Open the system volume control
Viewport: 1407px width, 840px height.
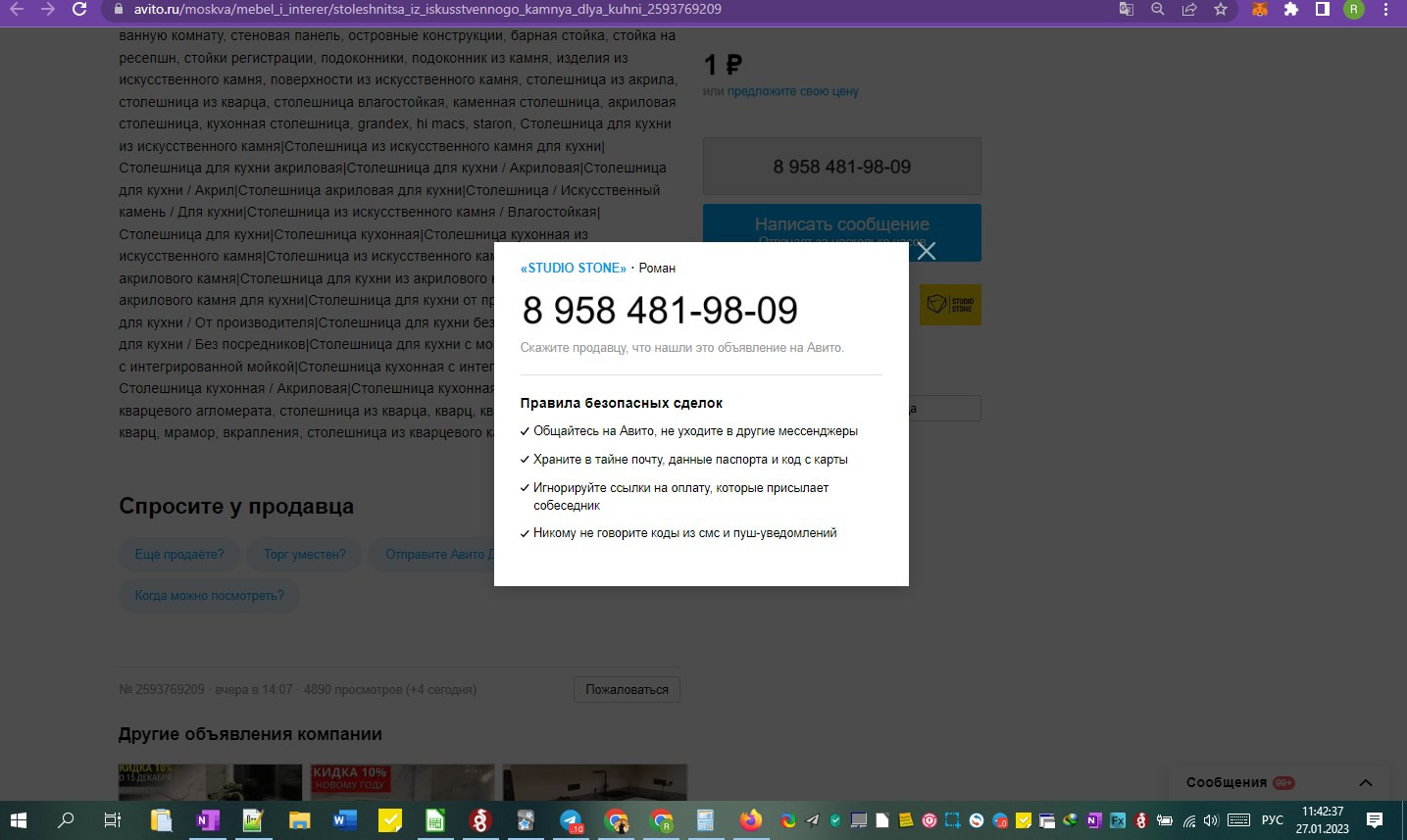click(x=1211, y=820)
